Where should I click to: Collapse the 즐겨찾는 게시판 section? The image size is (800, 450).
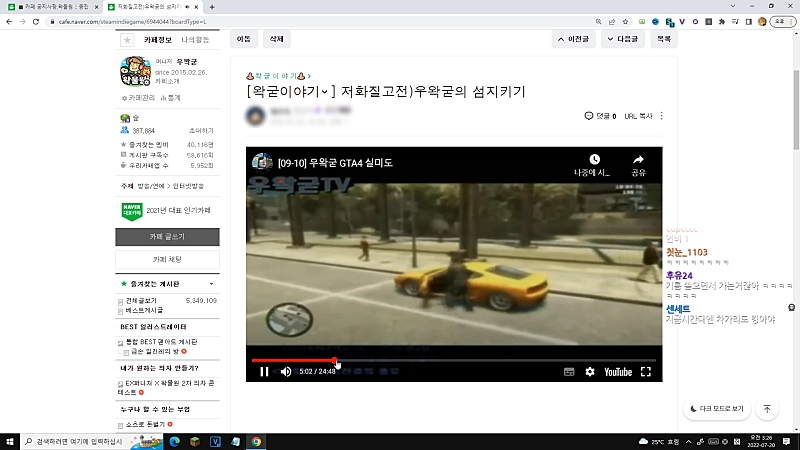coord(210,284)
